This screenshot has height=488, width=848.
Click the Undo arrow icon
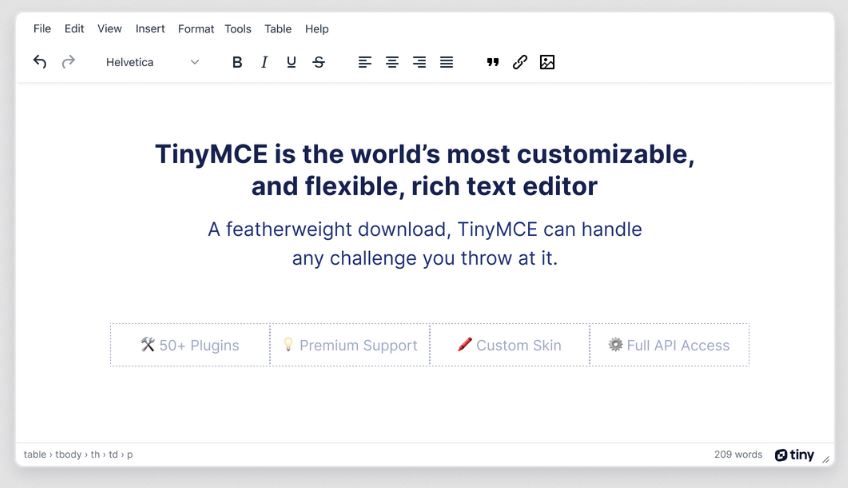pyautogui.click(x=39, y=62)
